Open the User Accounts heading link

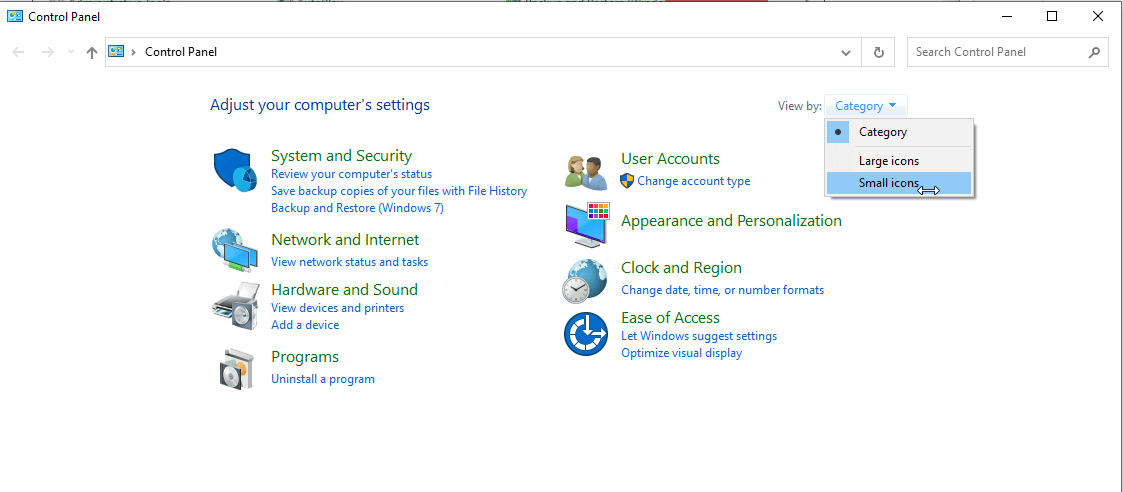pos(670,158)
